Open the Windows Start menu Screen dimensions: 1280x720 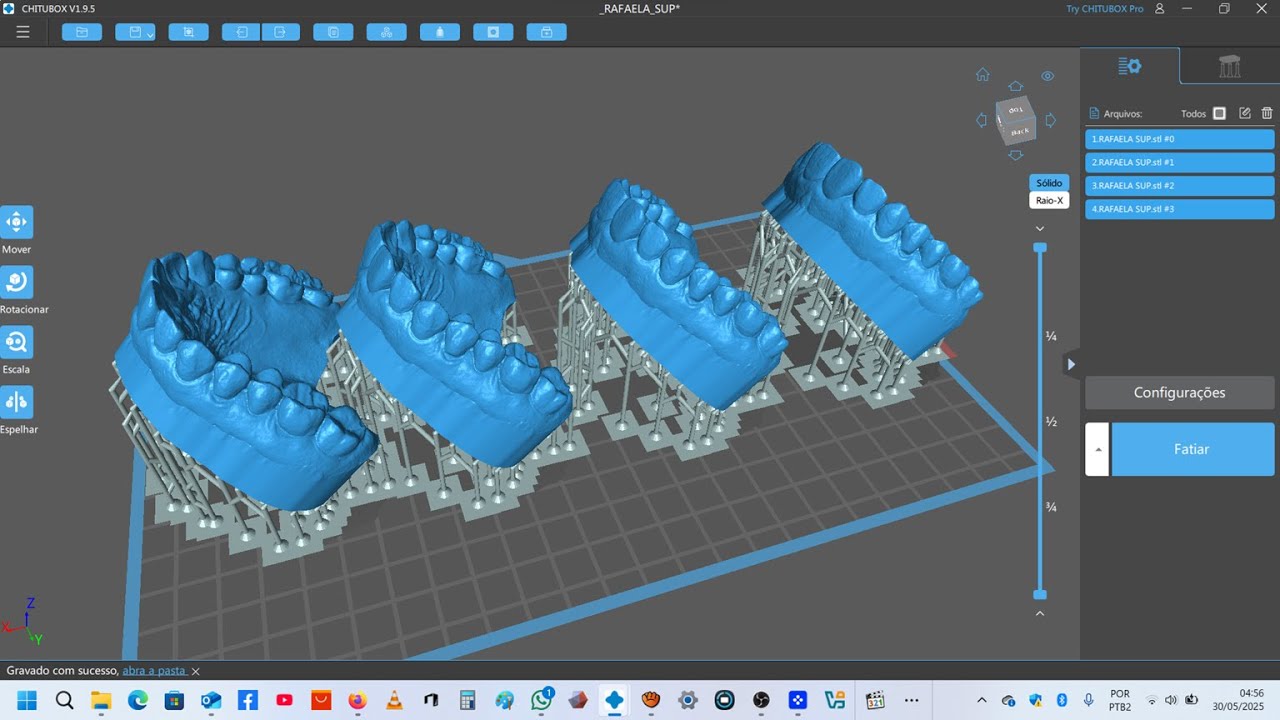coord(27,700)
